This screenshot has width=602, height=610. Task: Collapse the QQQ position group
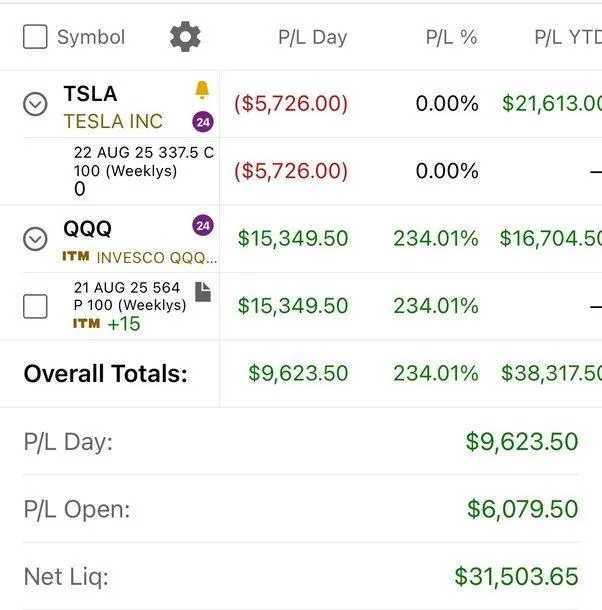pos(35,239)
